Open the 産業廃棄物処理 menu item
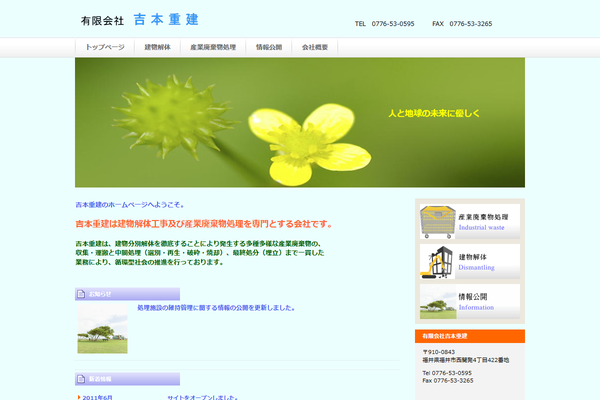This screenshot has height=400, width=600. [x=213, y=47]
